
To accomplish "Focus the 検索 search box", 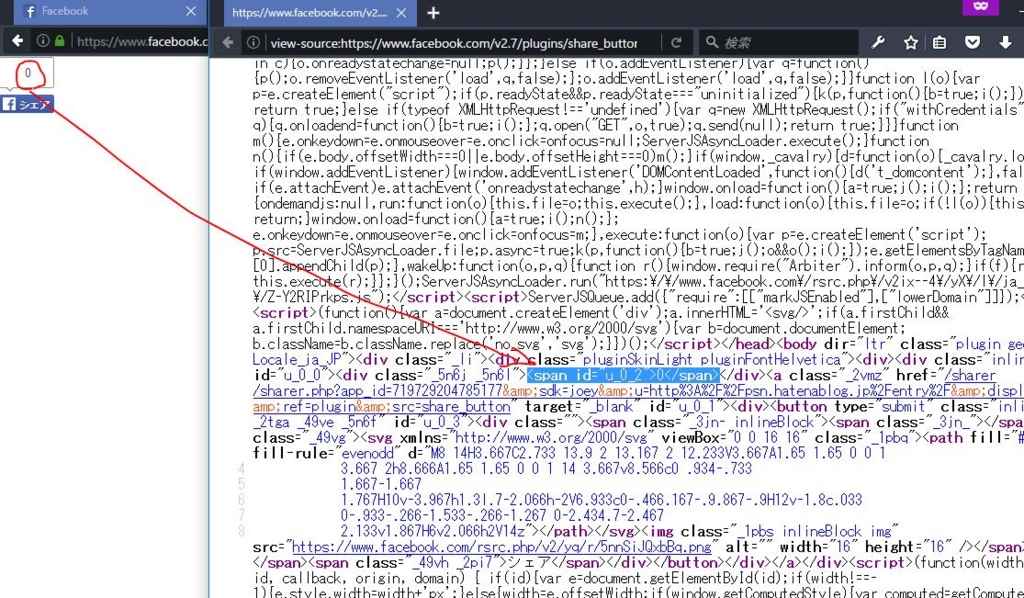I will [778, 43].
